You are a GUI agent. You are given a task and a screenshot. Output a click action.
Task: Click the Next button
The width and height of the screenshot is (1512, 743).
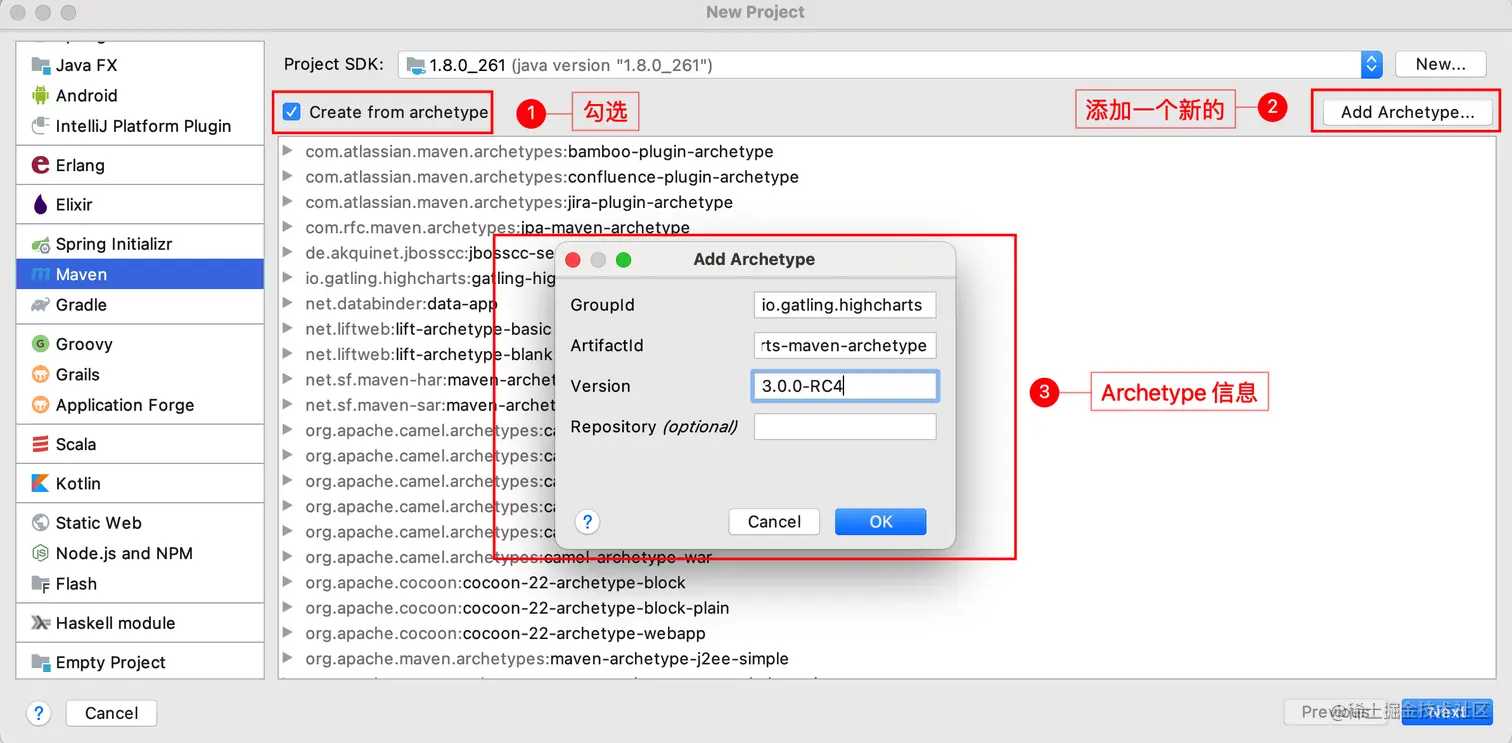tap(1447, 712)
